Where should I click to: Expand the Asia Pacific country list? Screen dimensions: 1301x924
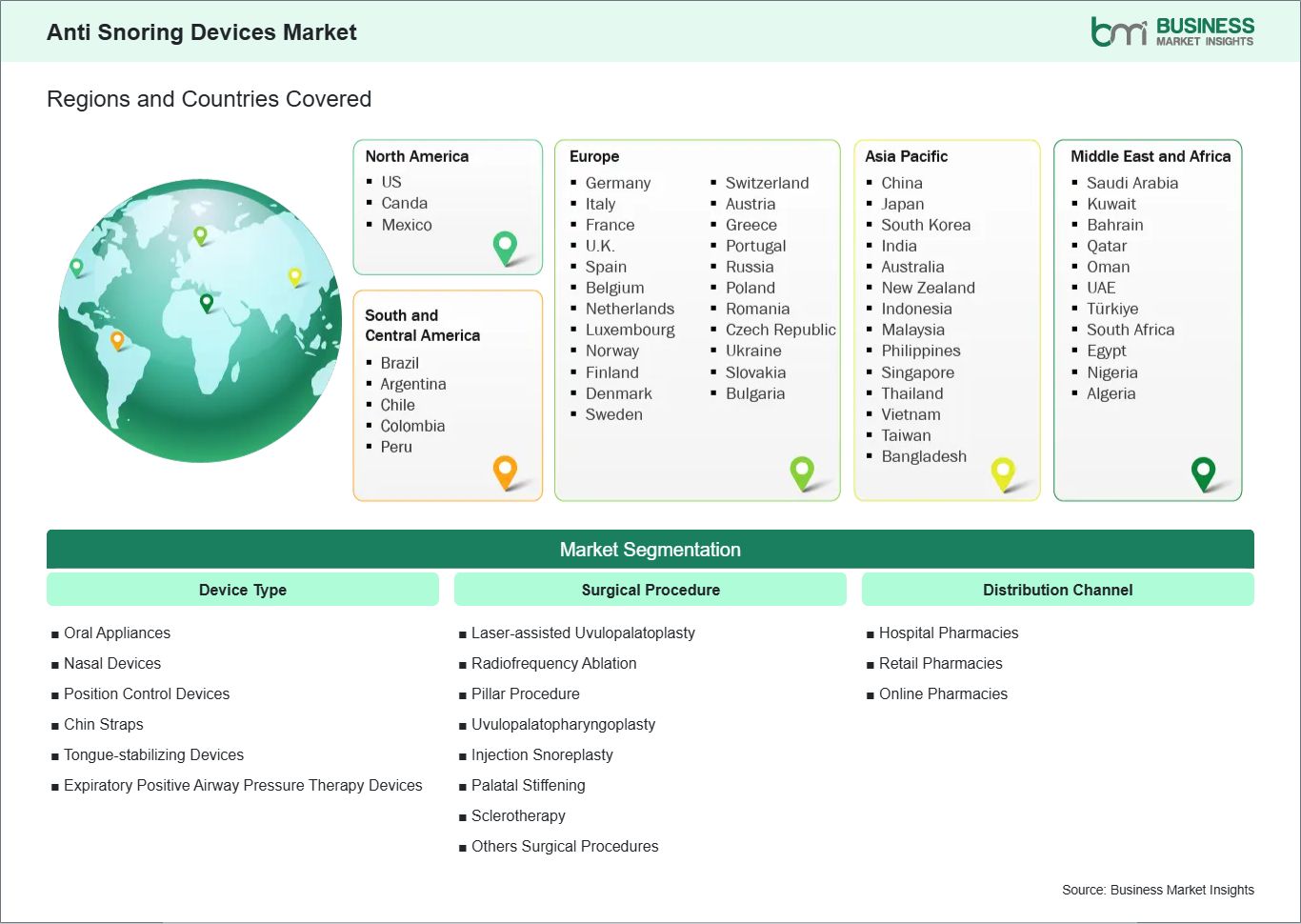tap(947, 319)
